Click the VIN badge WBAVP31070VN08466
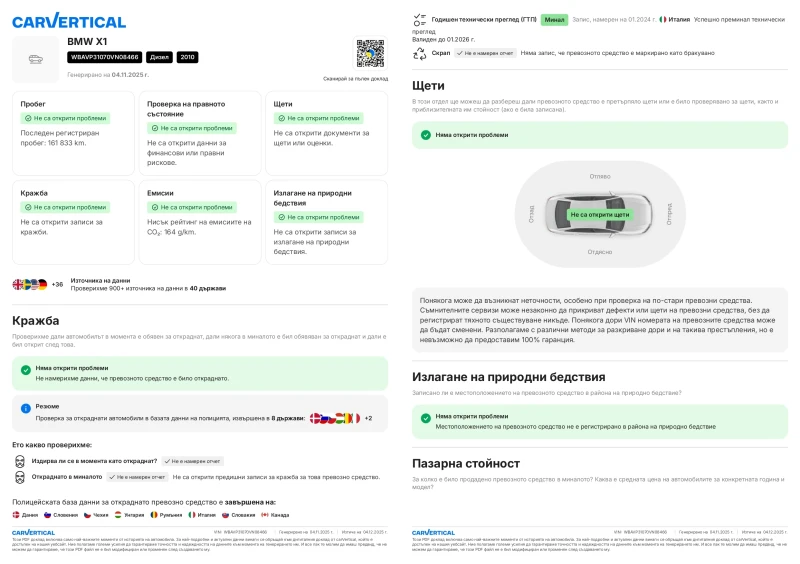800x564 pixels. (x=104, y=57)
